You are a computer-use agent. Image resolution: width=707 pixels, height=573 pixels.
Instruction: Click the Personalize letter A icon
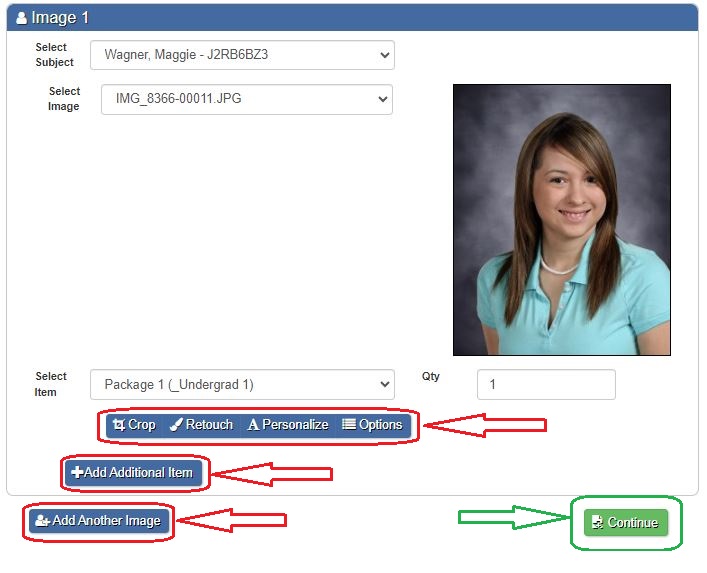pos(253,425)
